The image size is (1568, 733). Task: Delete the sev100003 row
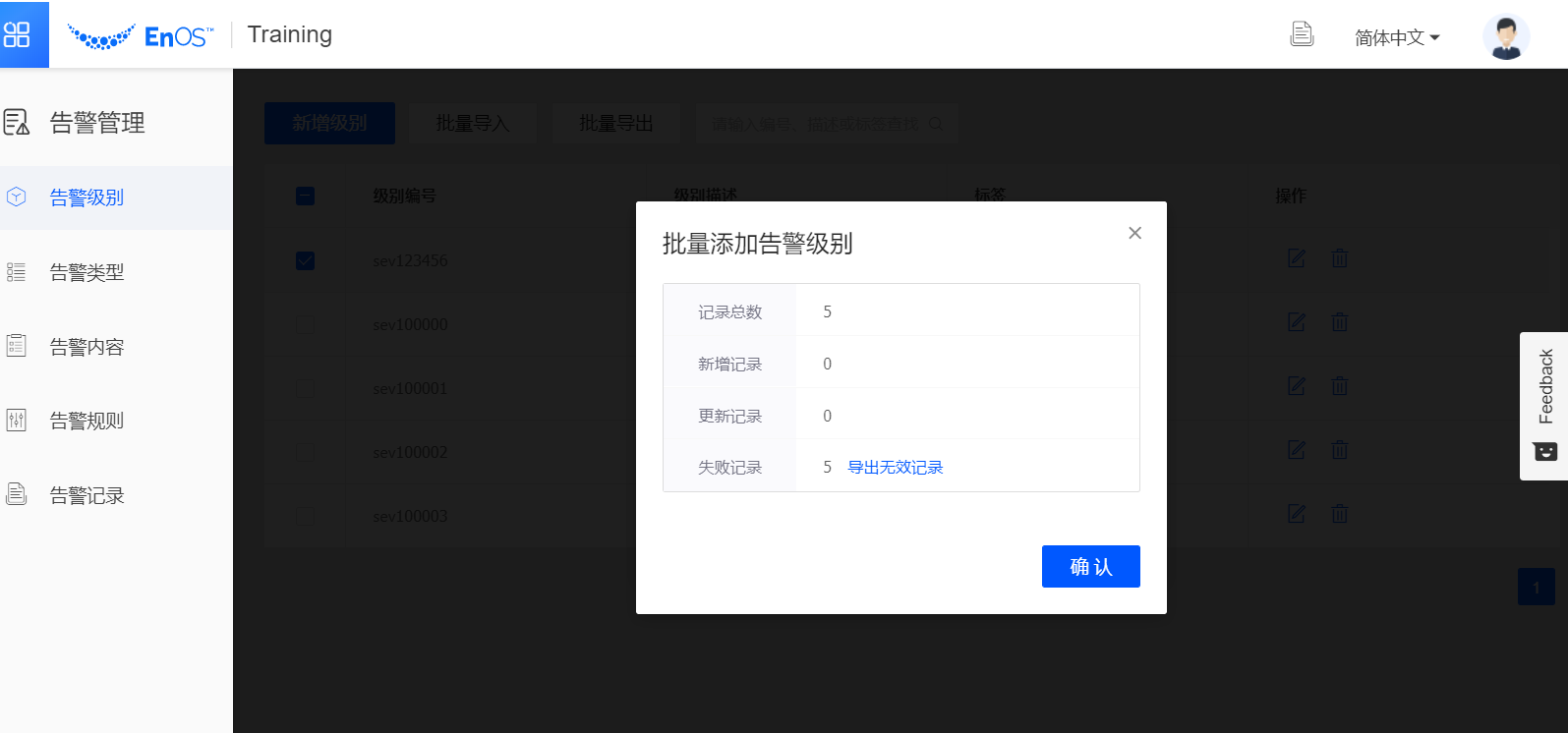(1340, 514)
